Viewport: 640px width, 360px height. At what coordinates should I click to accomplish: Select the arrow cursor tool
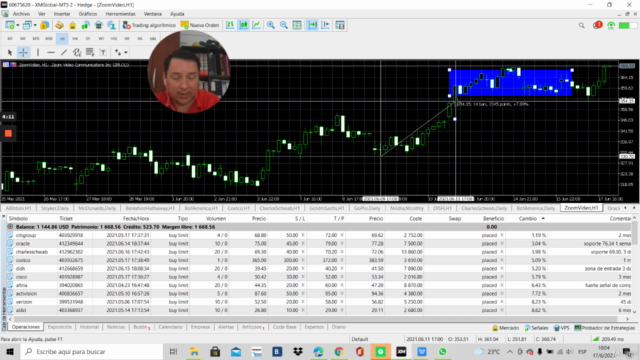[10, 52]
